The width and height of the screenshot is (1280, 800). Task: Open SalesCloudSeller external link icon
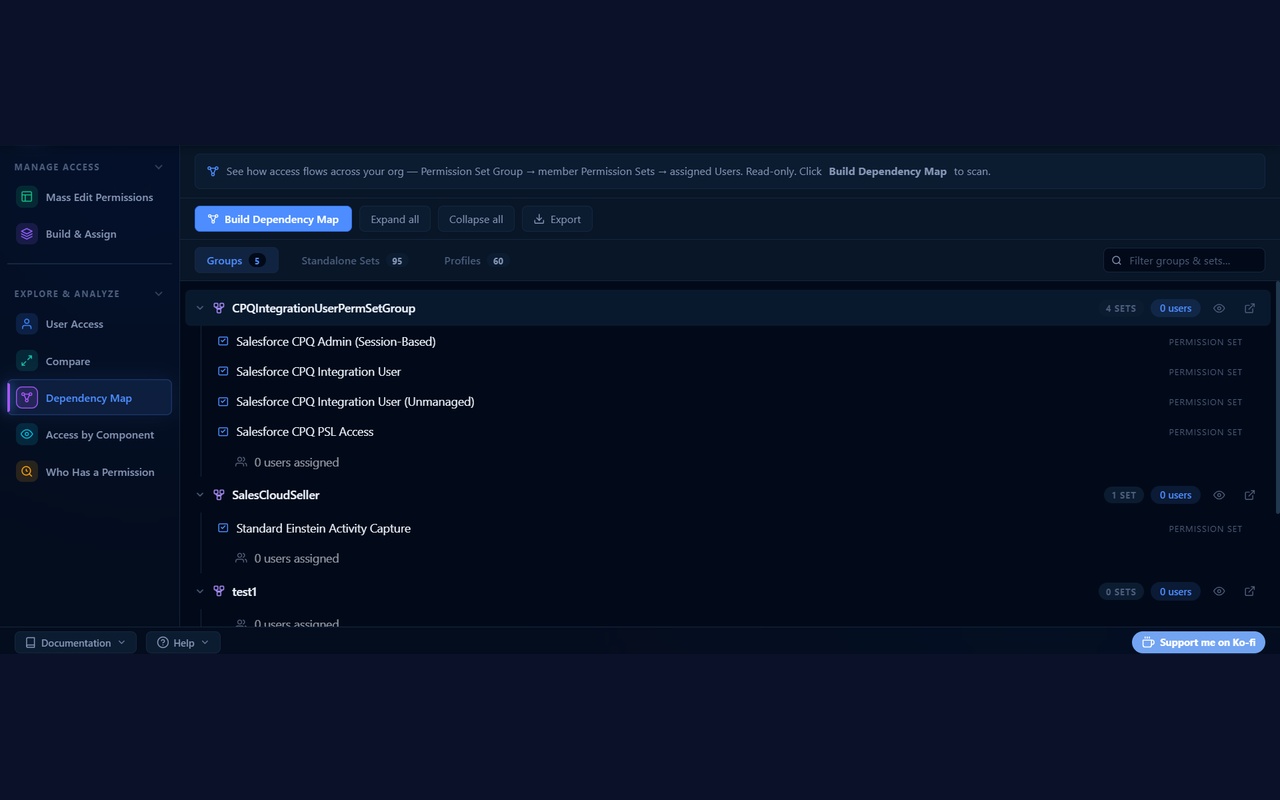coord(1250,495)
